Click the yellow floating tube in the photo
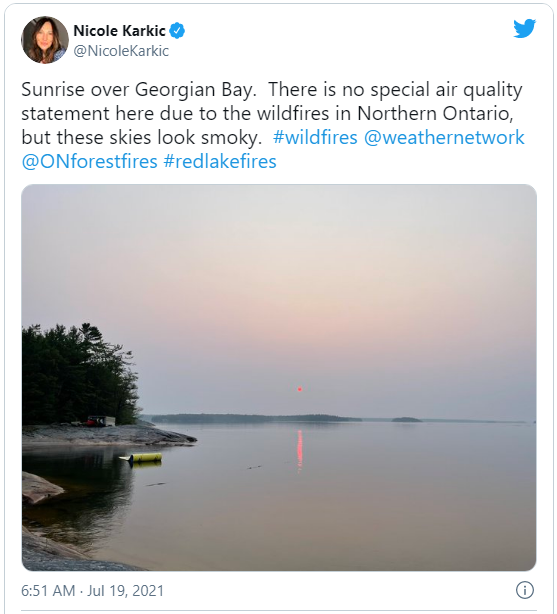557x614 pixels. 143,458
